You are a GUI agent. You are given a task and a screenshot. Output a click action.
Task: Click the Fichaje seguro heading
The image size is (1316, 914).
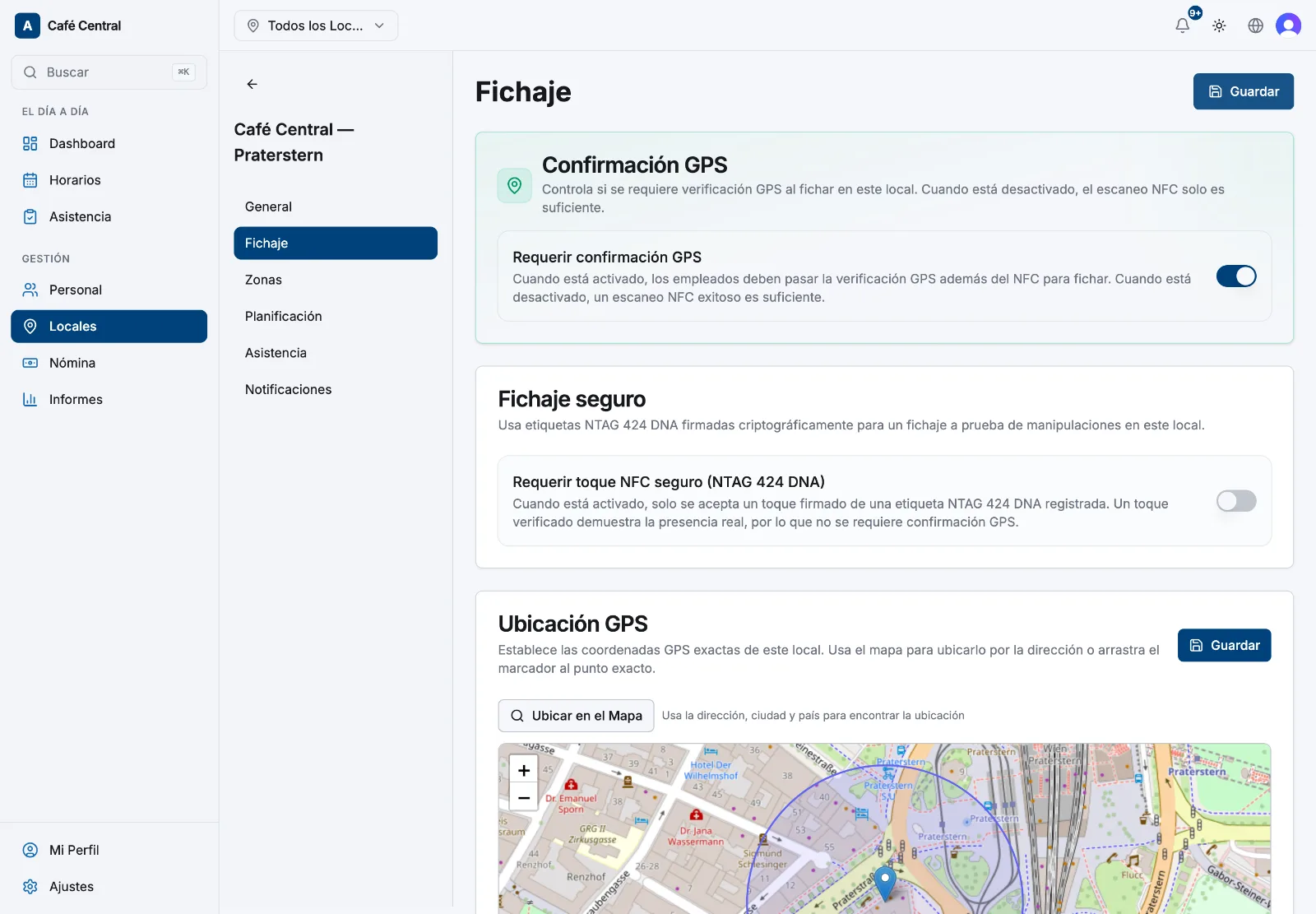click(572, 399)
